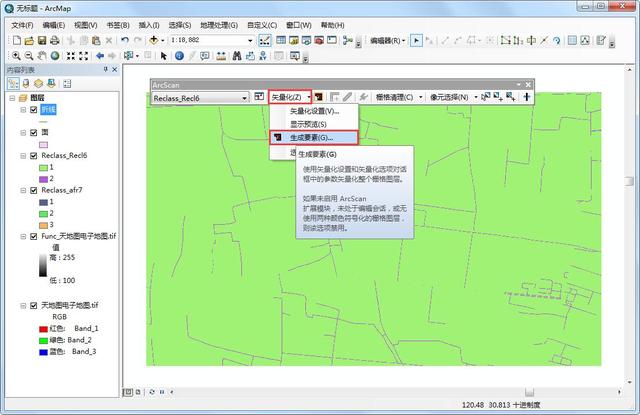Save the map with floppy disk icon
Image resolution: width=640 pixels, height=415 pixels.
pyautogui.click(x=42, y=40)
